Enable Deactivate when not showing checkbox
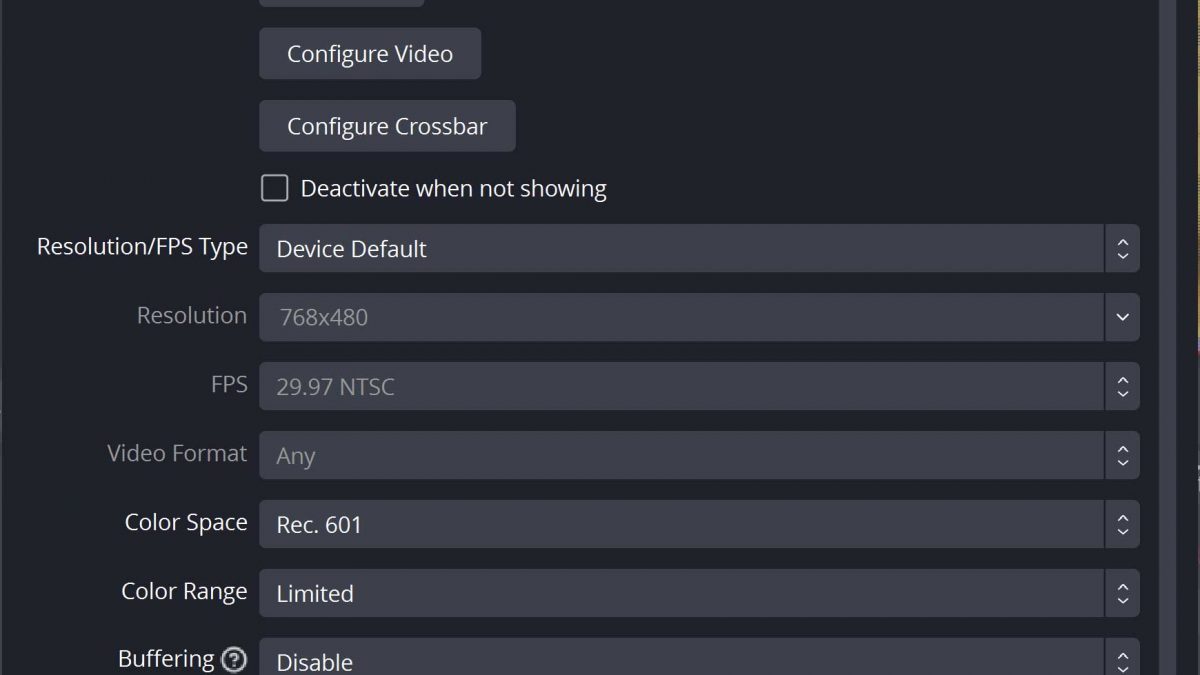The width and height of the screenshot is (1200, 675). click(x=275, y=188)
